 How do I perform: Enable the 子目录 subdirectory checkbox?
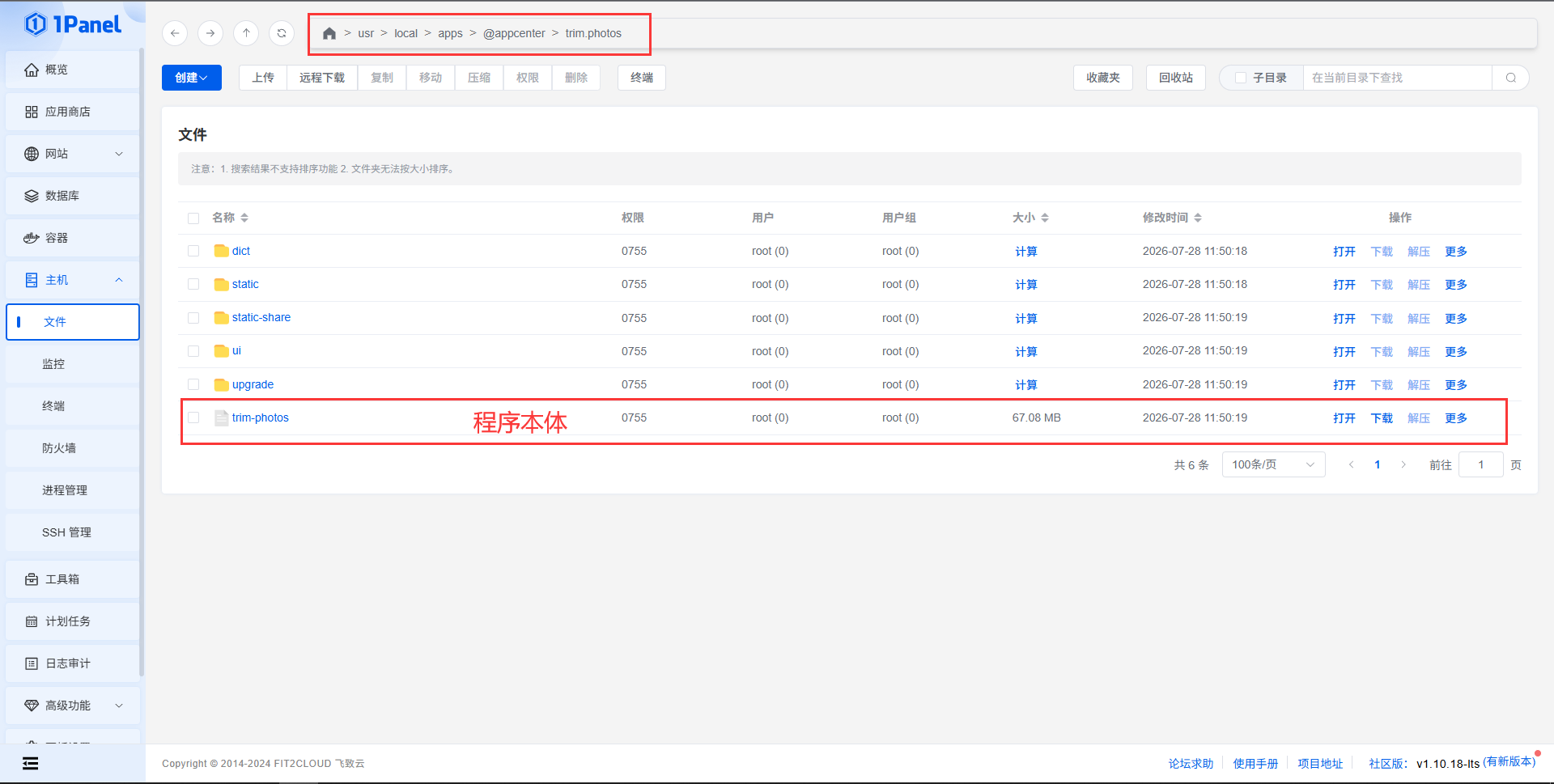click(x=1240, y=78)
